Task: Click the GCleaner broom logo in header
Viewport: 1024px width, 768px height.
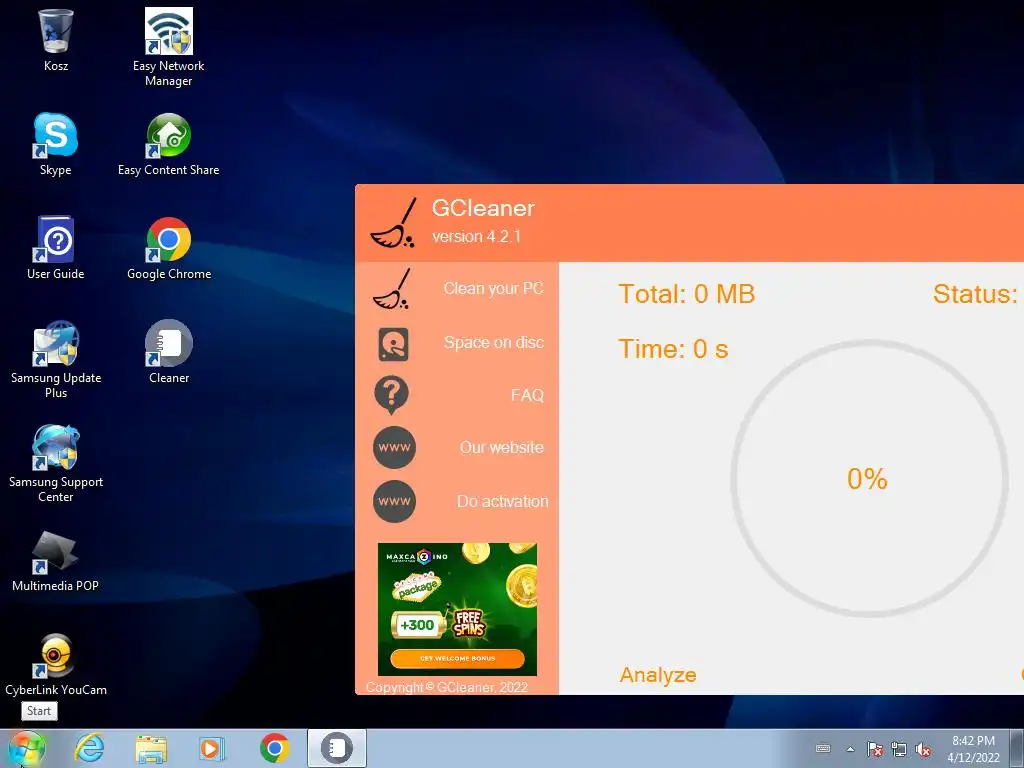Action: 394,223
